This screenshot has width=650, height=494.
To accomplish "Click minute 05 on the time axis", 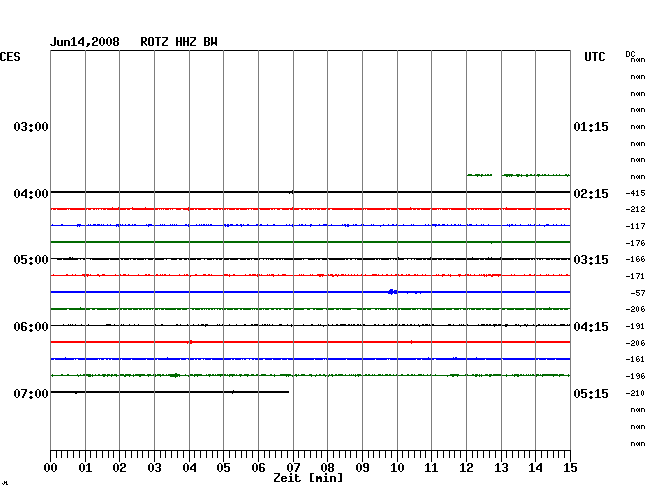I will 223,468.
